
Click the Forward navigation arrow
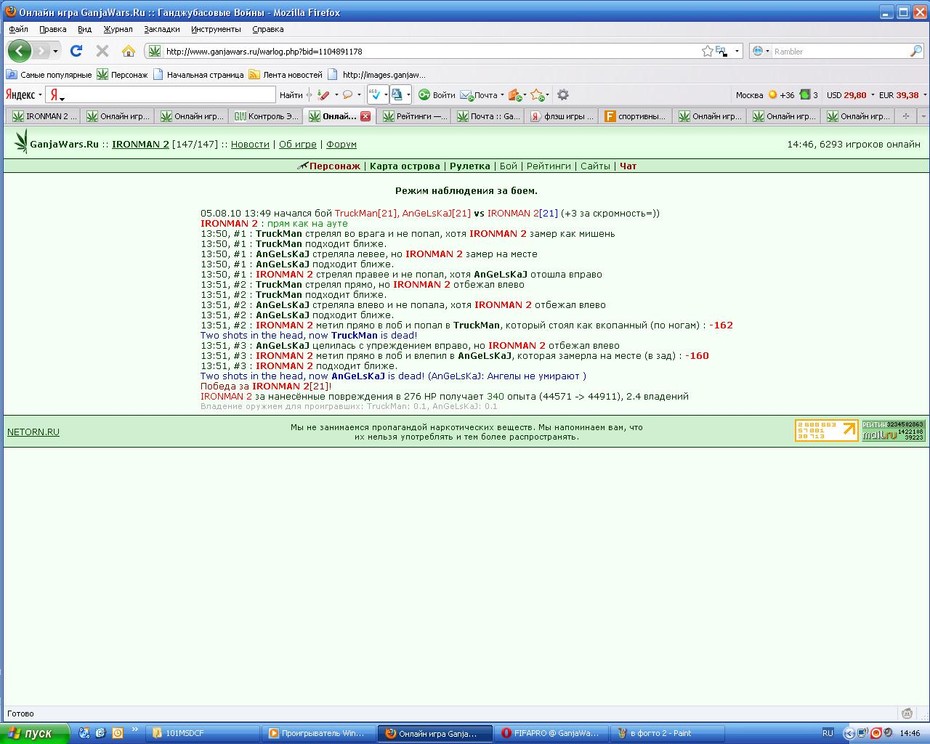pos(40,51)
